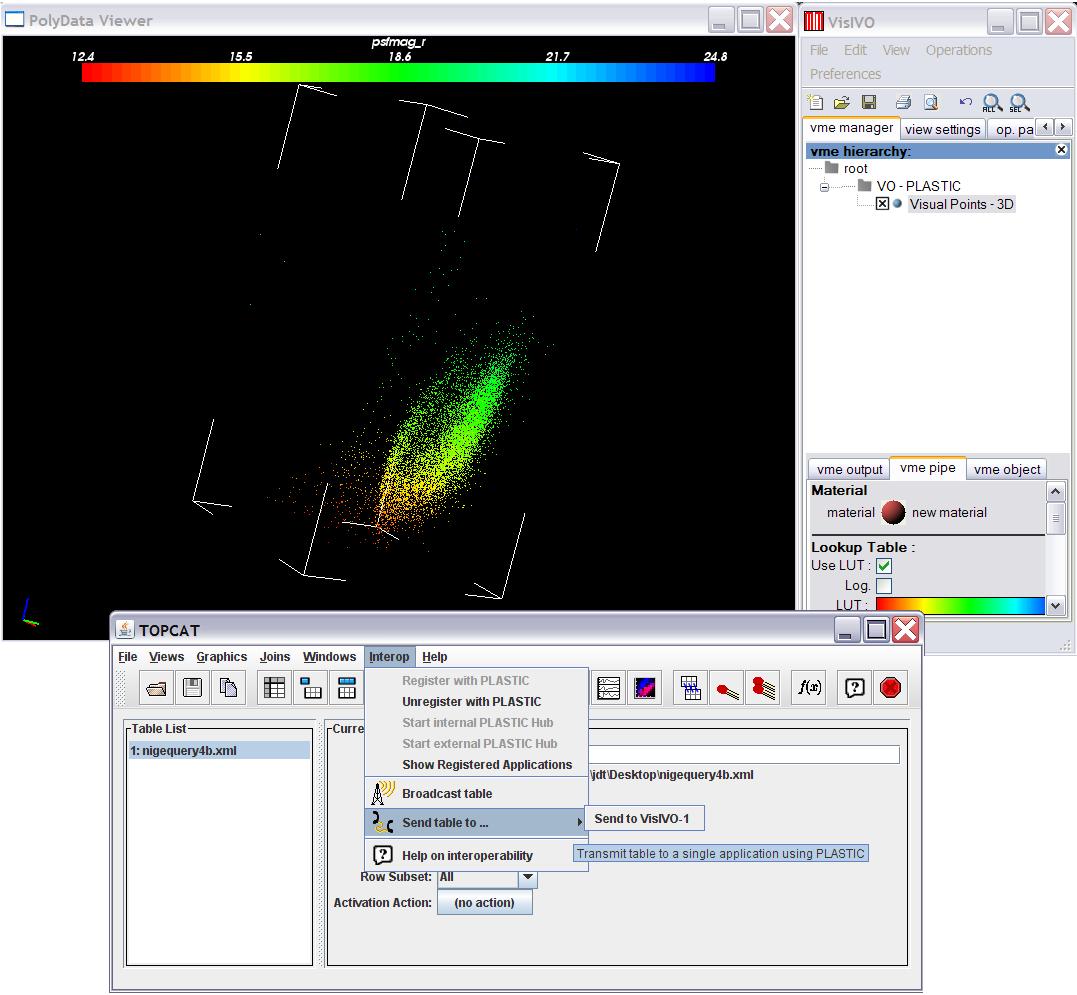Open file using VisIVO open folder icon
The width and height of the screenshot is (1077, 995).
point(842,102)
